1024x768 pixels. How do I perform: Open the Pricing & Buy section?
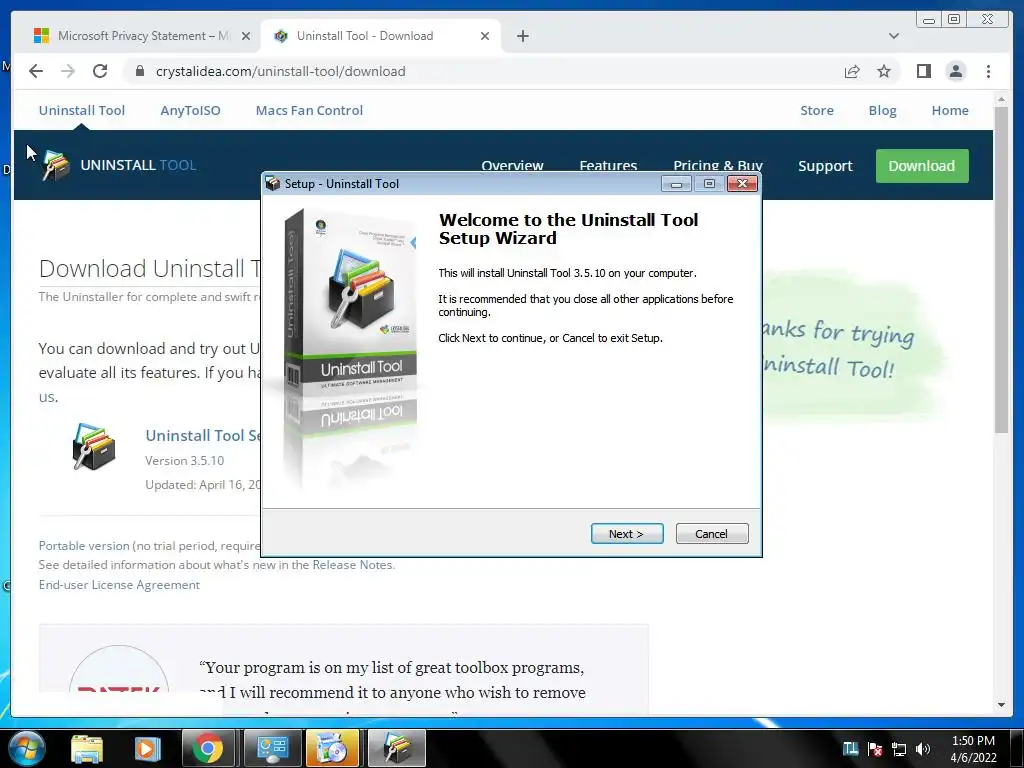pyautogui.click(x=718, y=165)
